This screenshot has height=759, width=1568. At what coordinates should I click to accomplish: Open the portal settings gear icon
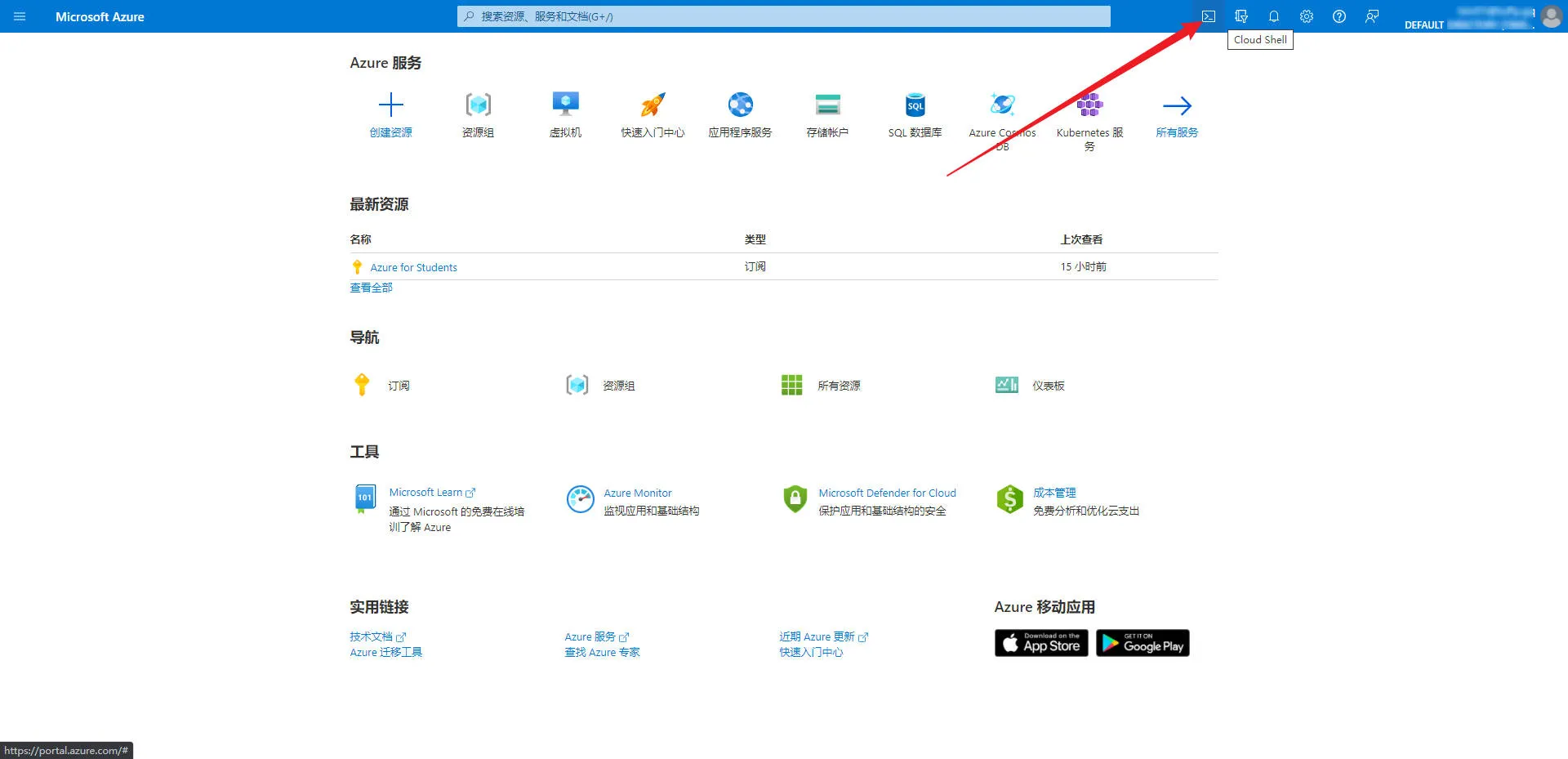click(1307, 16)
